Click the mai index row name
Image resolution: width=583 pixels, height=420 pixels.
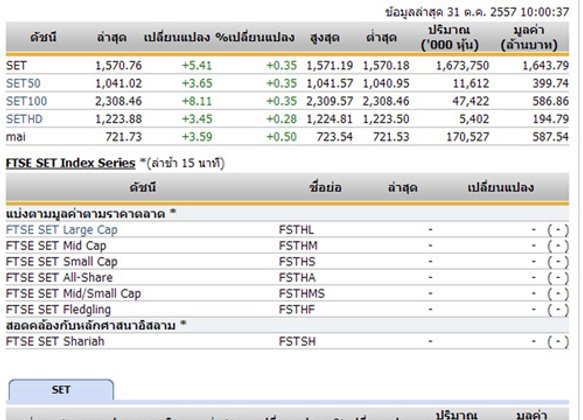(x=16, y=137)
